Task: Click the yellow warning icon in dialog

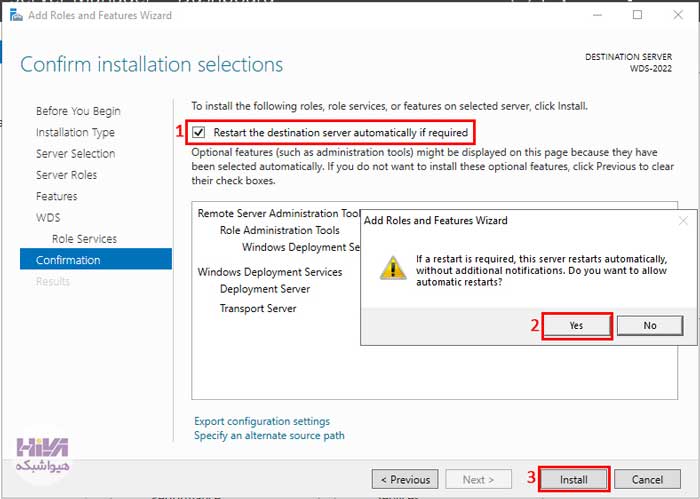Action: (x=393, y=268)
